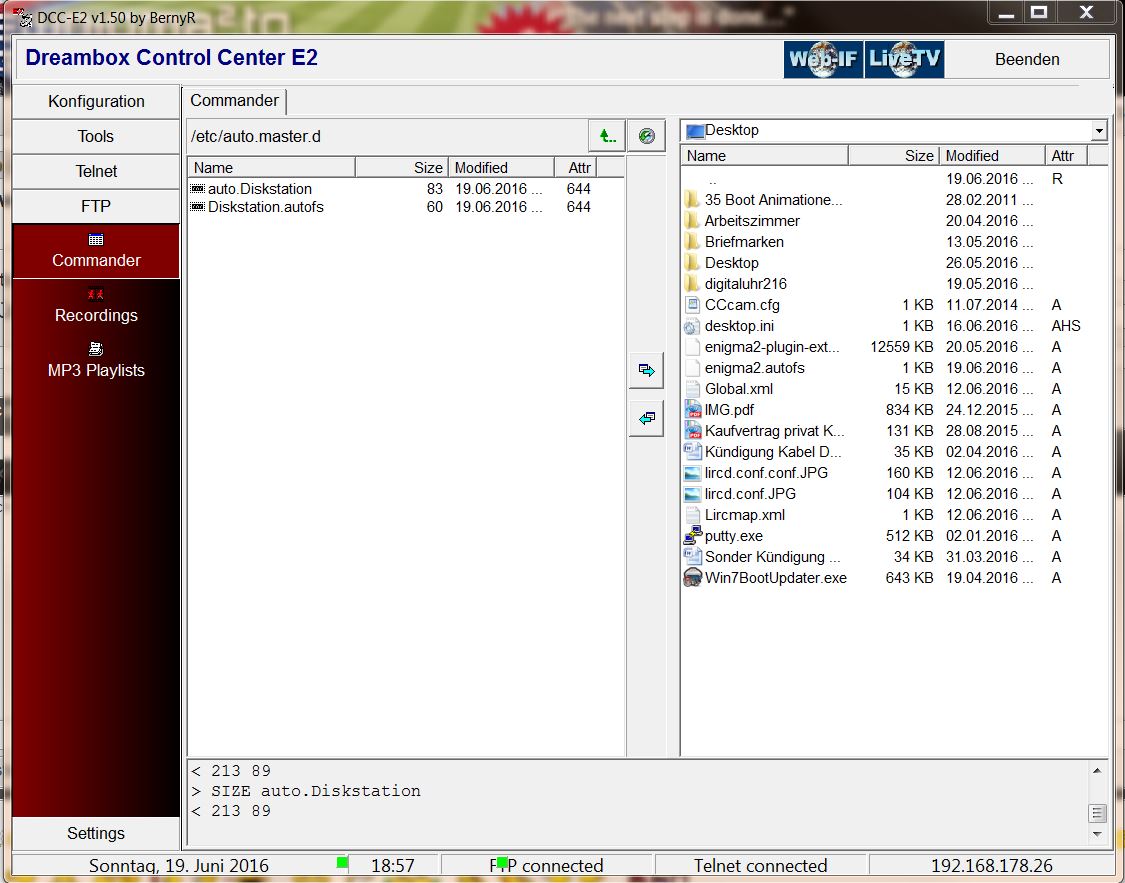Open Settings at the sidebar bottom

point(96,833)
